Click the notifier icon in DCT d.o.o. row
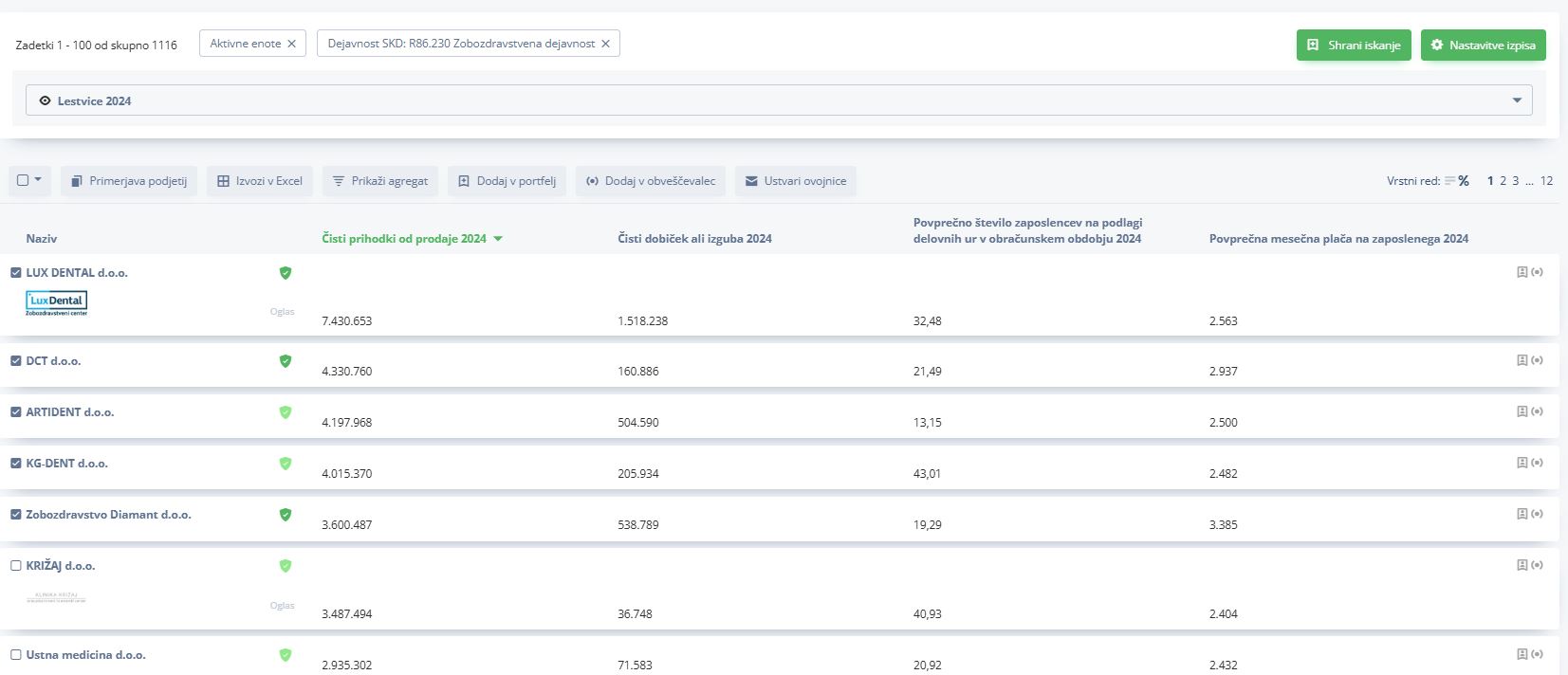Image resolution: width=1568 pixels, height=675 pixels. 1537,360
